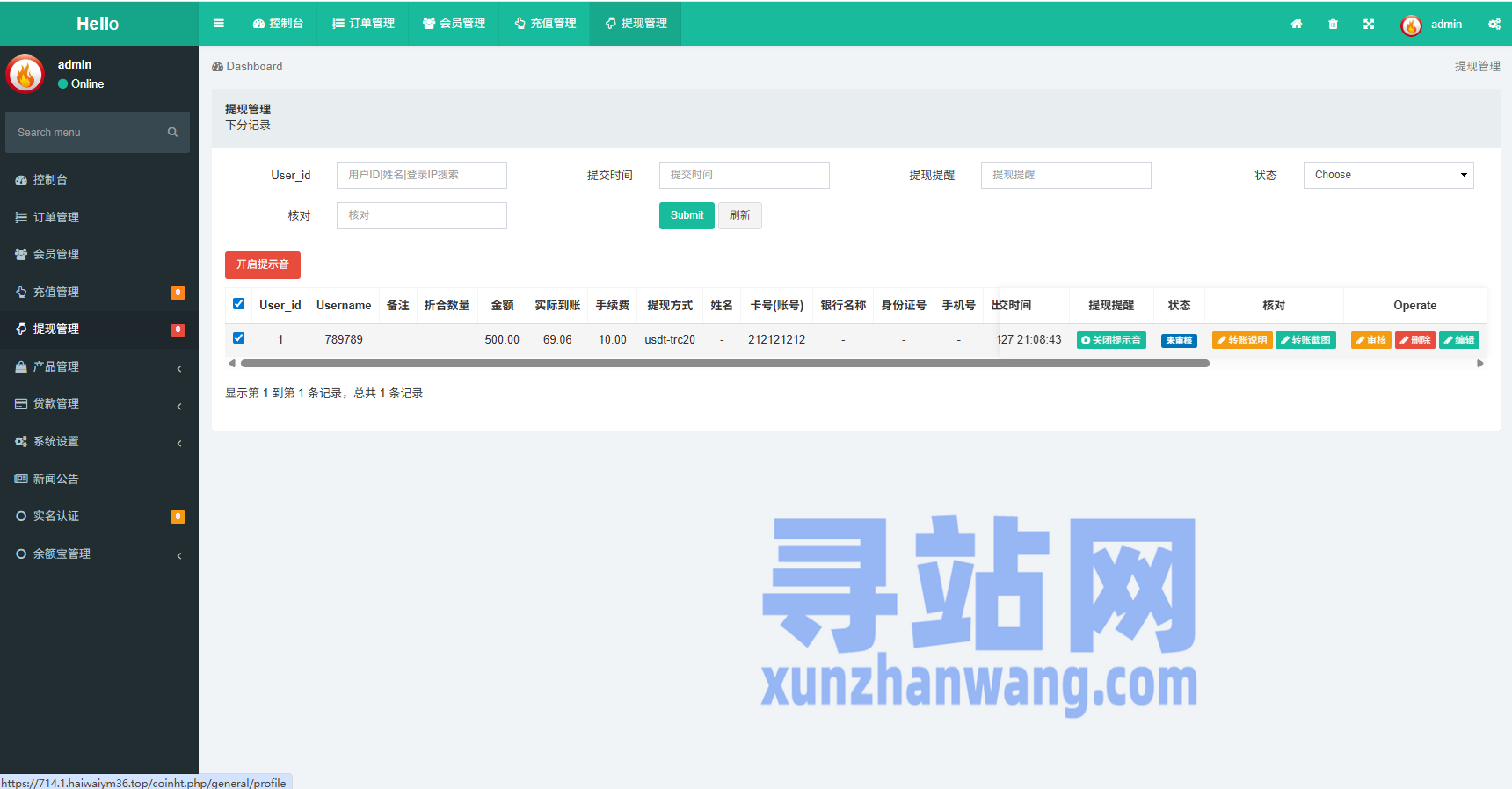This screenshot has width=1512, height=789.
Task: Toggle the sidebar hamburger menu icon
Action: coord(219,24)
